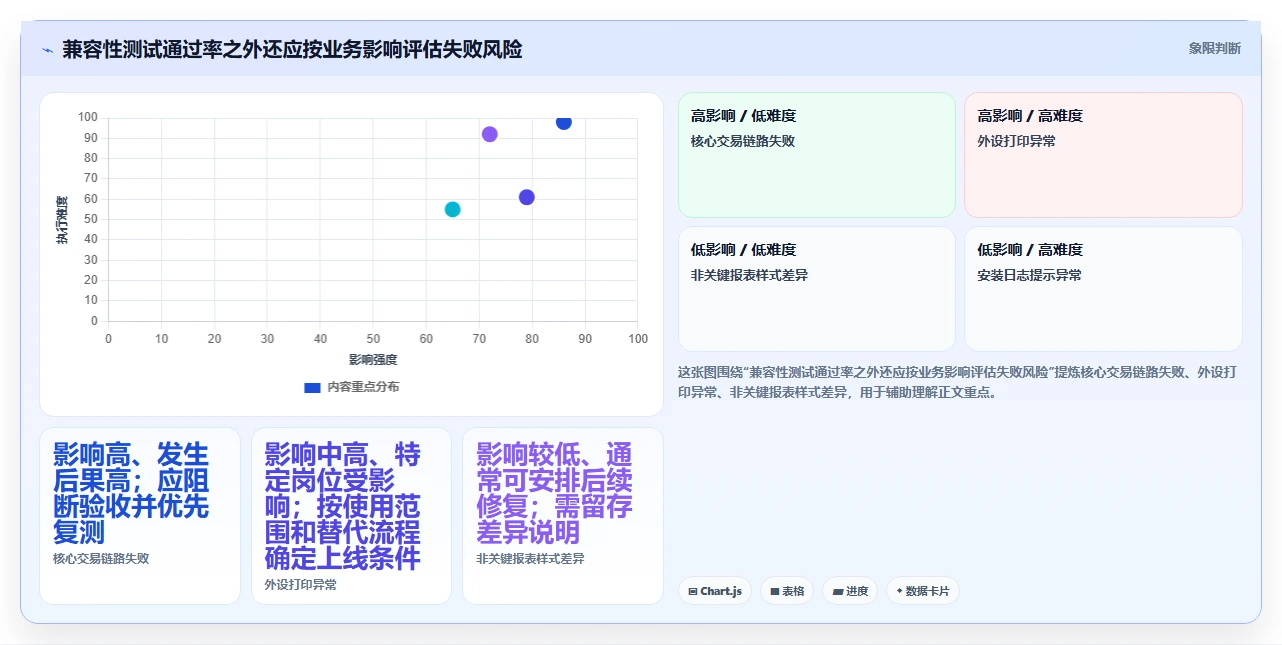The width and height of the screenshot is (1282, 645).
Task: Click 核心交易链路失败 caption under blue headline
Action: coord(101,559)
